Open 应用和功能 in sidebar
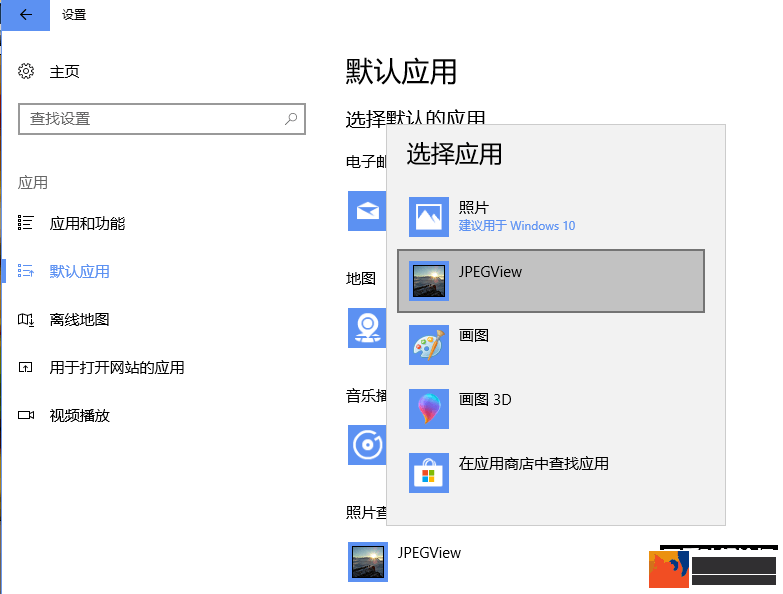Image resolution: width=783 pixels, height=594 pixels. 87,223
